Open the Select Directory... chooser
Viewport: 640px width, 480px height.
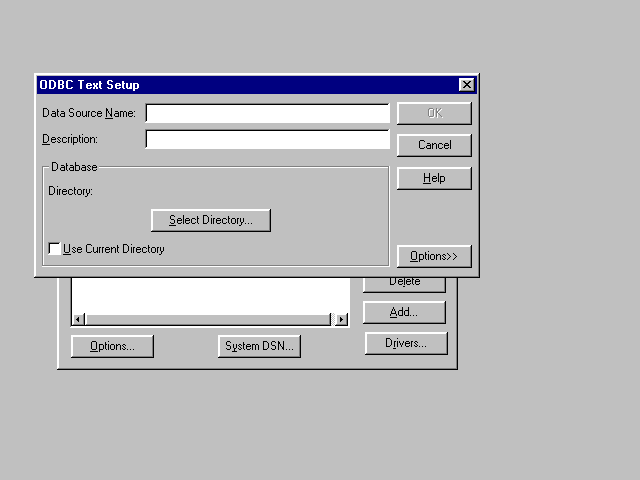click(211, 220)
